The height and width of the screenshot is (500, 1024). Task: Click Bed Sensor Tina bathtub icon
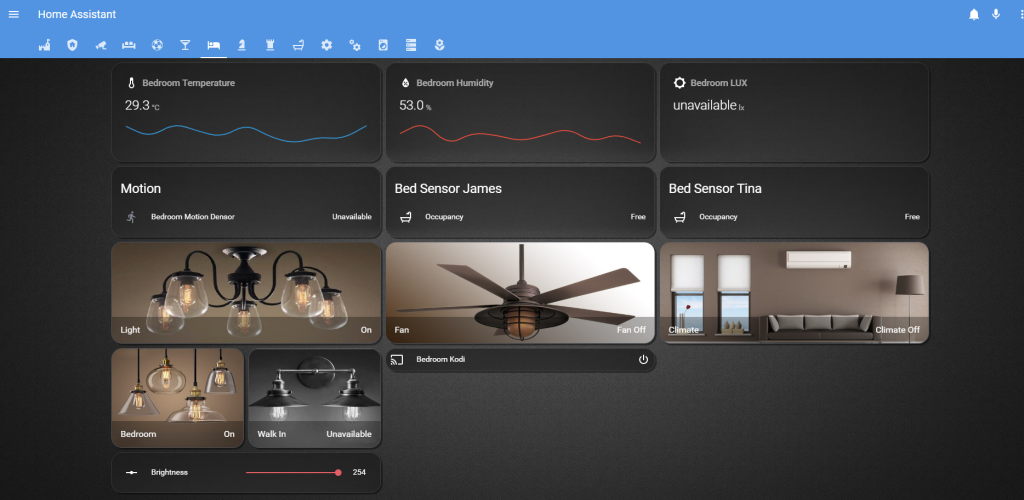[x=680, y=217]
